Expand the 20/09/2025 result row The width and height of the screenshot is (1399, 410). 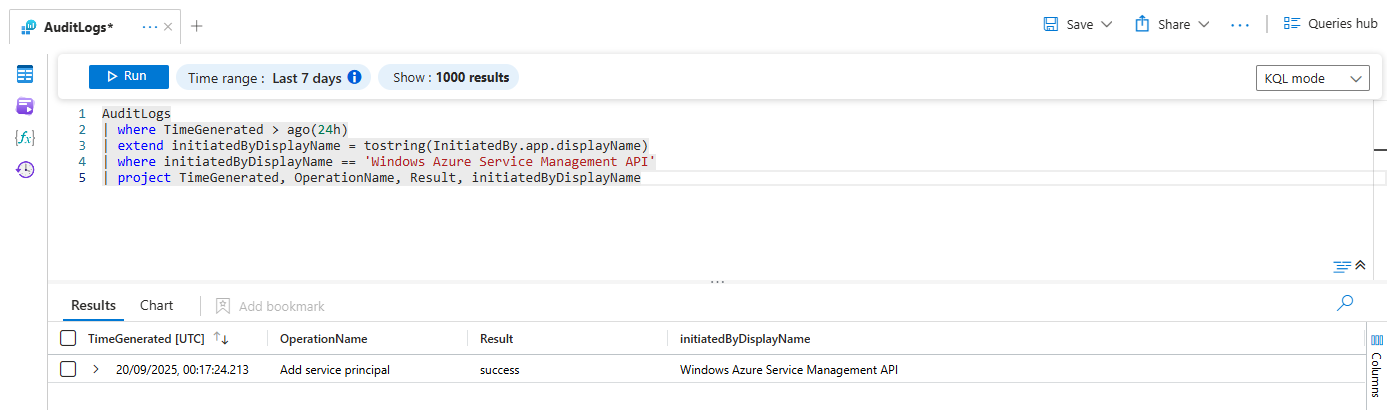pos(96,370)
